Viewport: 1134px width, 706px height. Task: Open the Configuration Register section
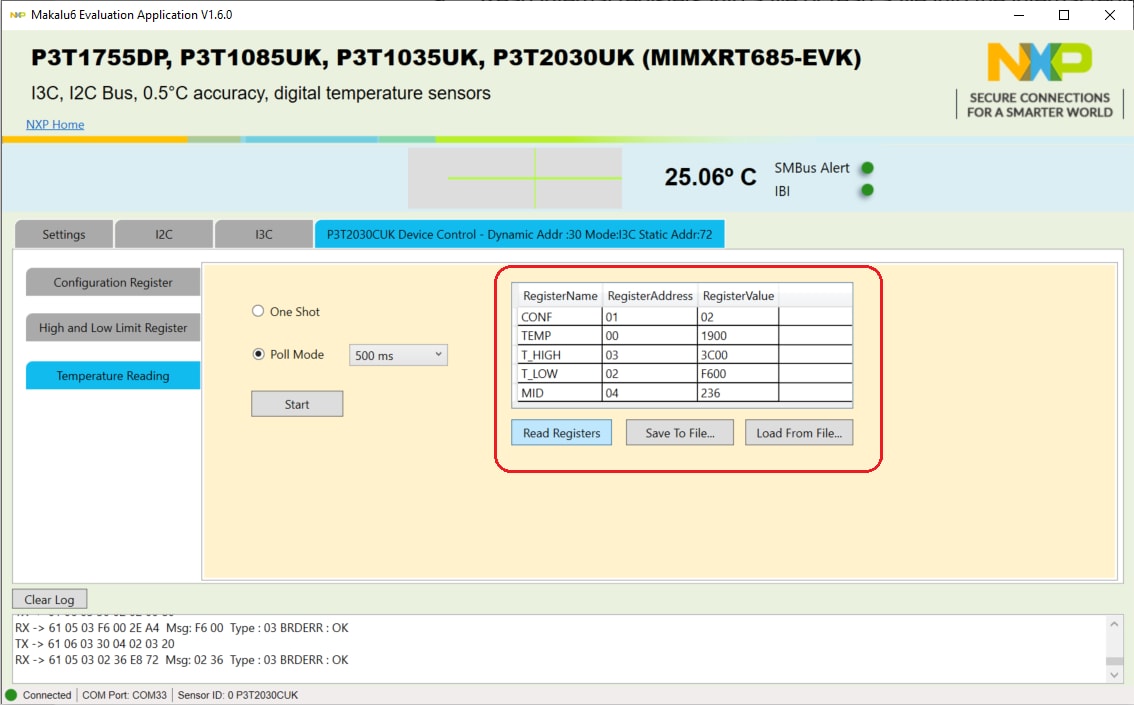tap(113, 283)
